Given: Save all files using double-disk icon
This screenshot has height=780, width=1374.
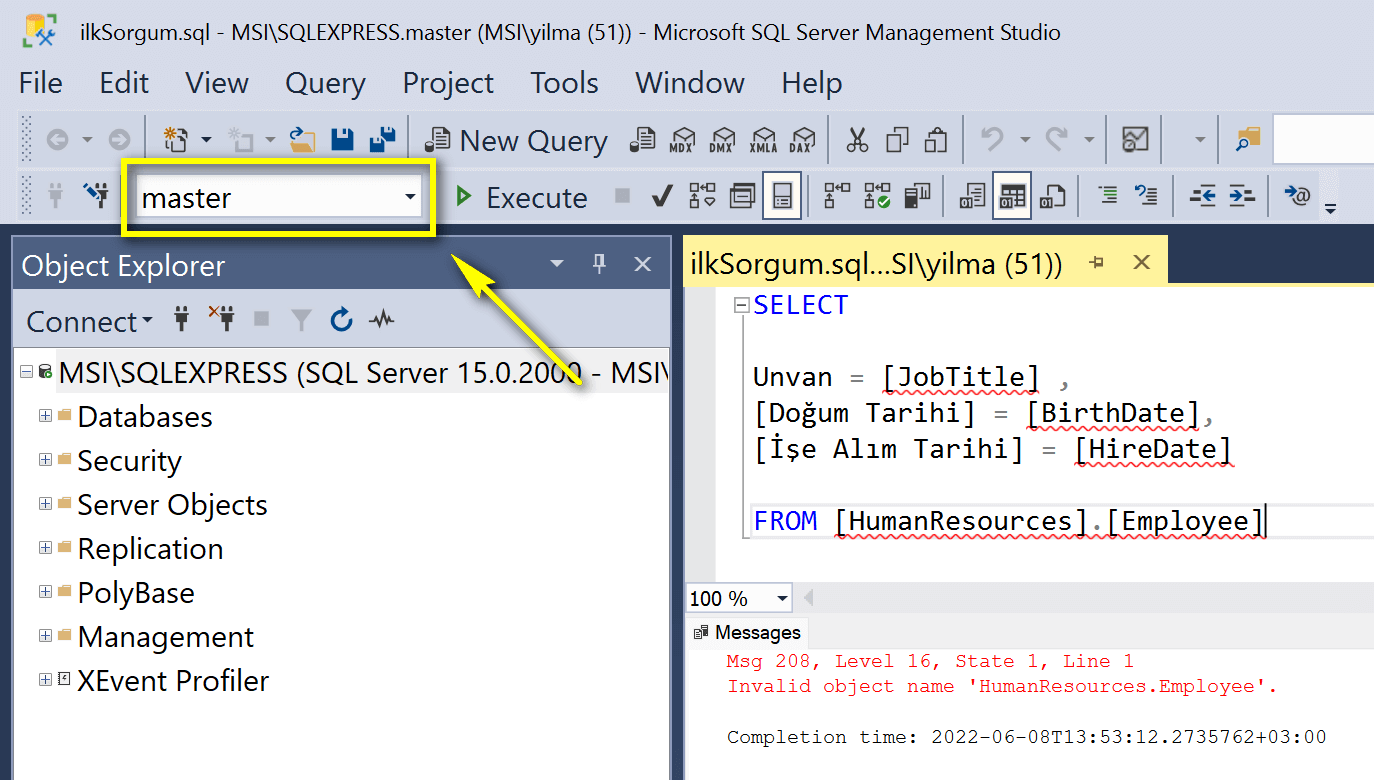Looking at the screenshot, I should pyautogui.click(x=381, y=140).
